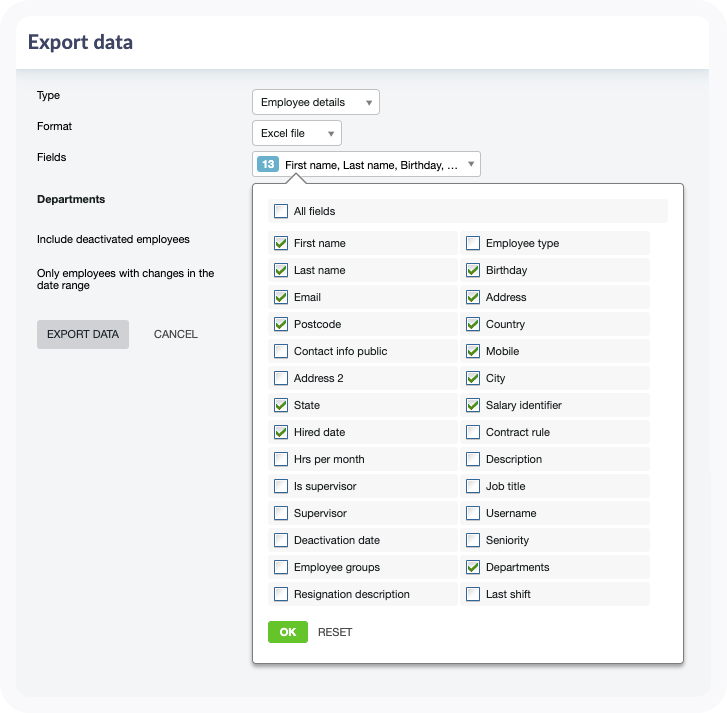This screenshot has height=713, width=727.
Task: Uncheck the Birthday field
Action: [x=473, y=270]
